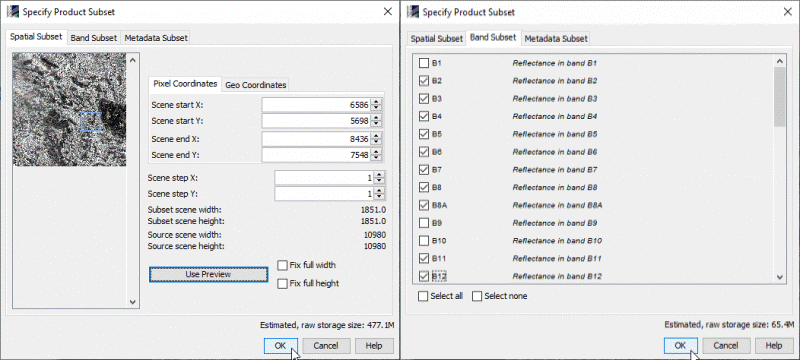The image size is (801, 361).
Task: Adjust Scene start Y spinner
Action: tap(376, 121)
